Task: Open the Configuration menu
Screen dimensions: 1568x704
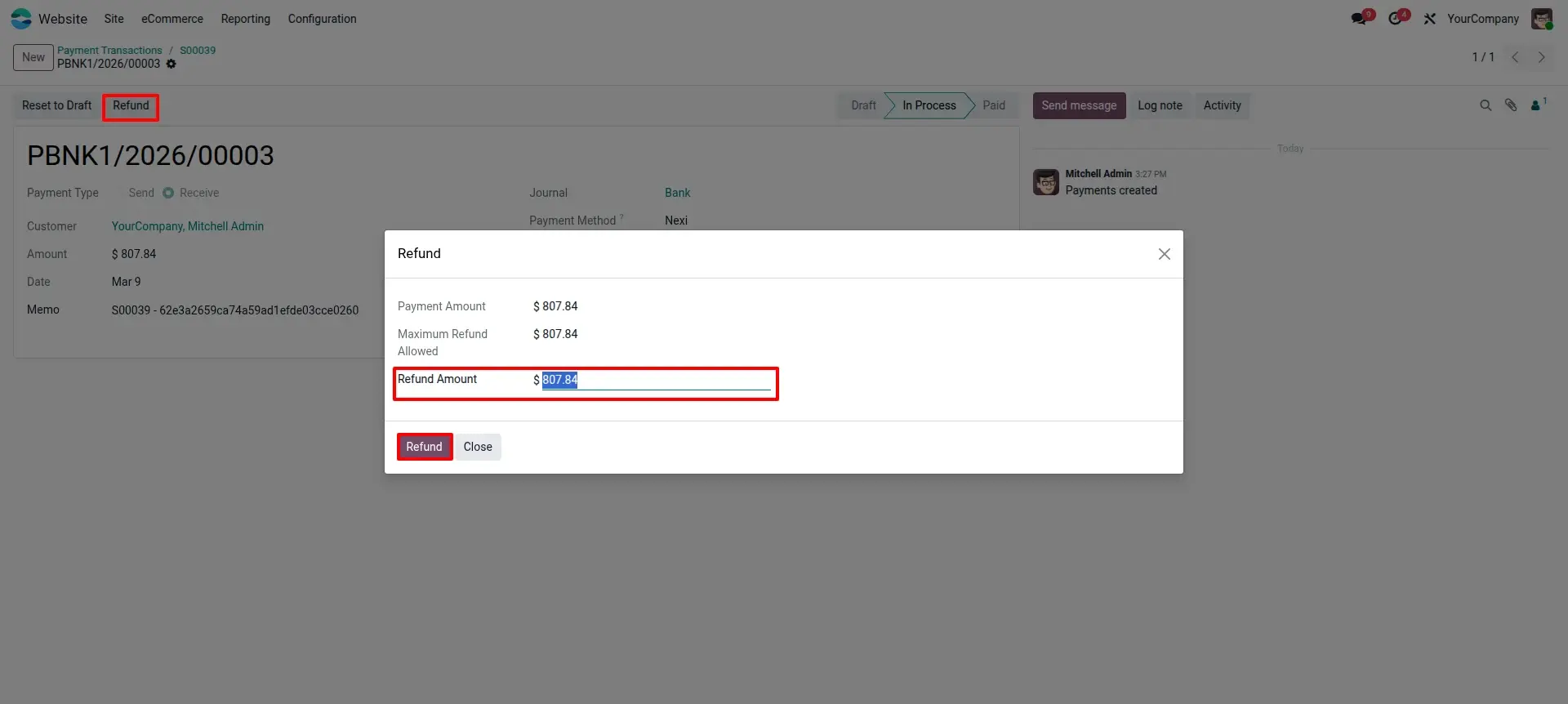Action: [x=322, y=19]
